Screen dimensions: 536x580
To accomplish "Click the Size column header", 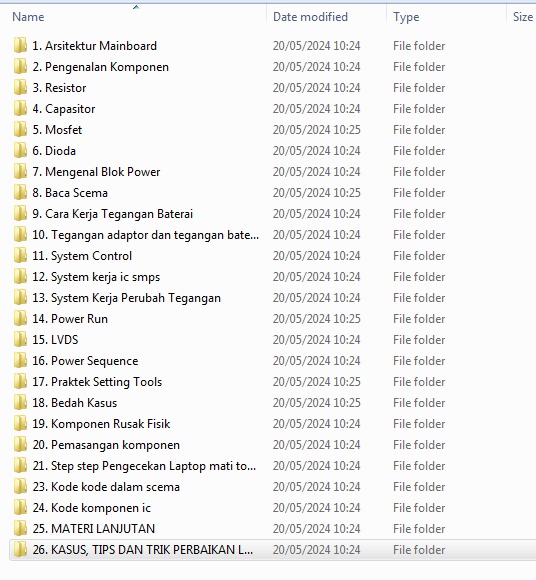I will pyautogui.click(x=522, y=17).
